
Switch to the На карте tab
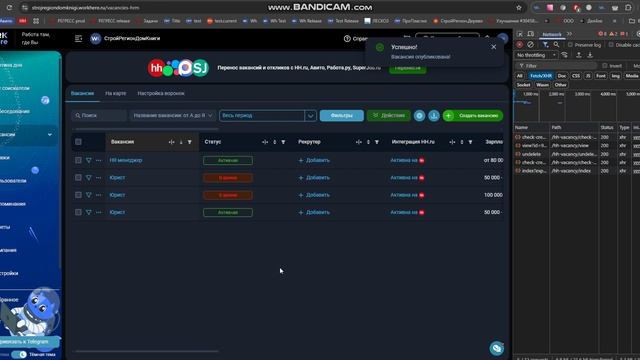(x=116, y=93)
